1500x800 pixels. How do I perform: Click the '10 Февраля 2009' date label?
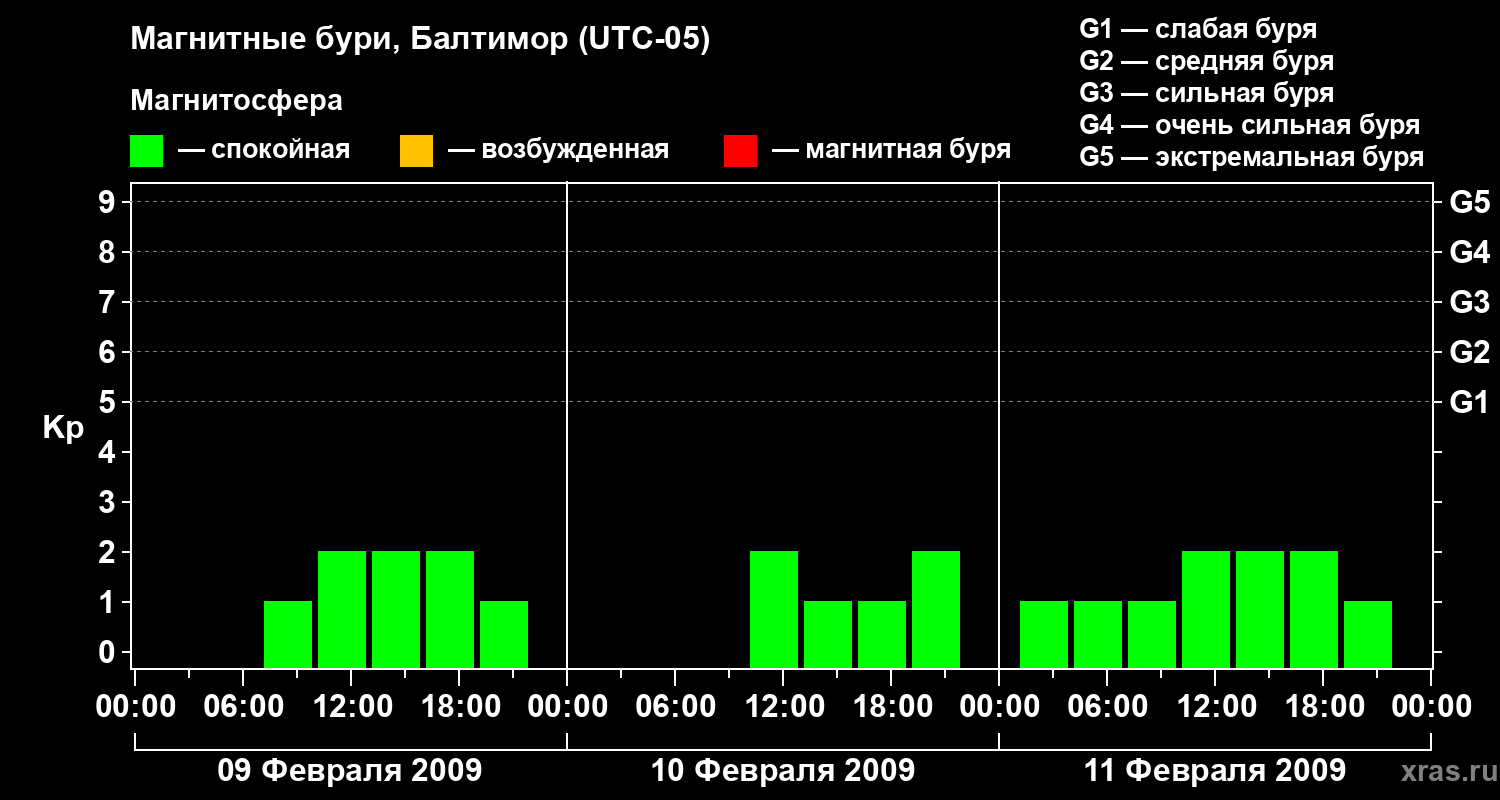coord(783,770)
